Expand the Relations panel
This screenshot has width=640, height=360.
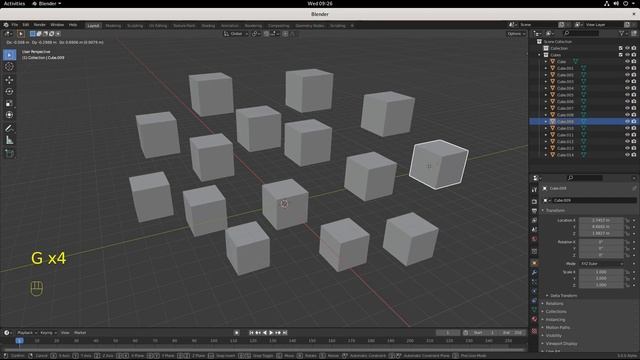coord(554,304)
